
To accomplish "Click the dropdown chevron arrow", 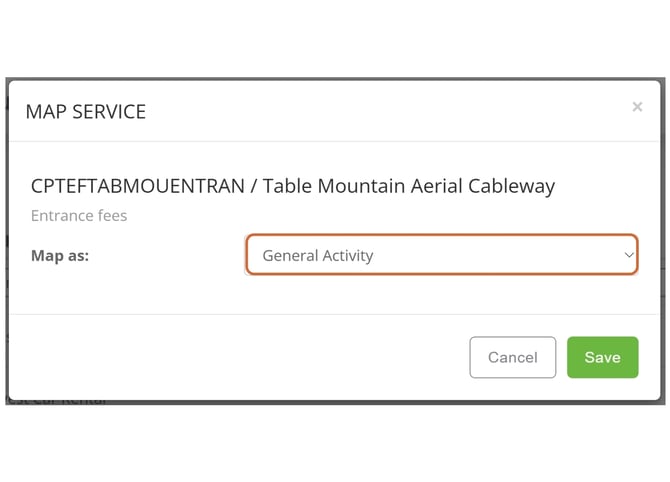I will click(629, 255).
